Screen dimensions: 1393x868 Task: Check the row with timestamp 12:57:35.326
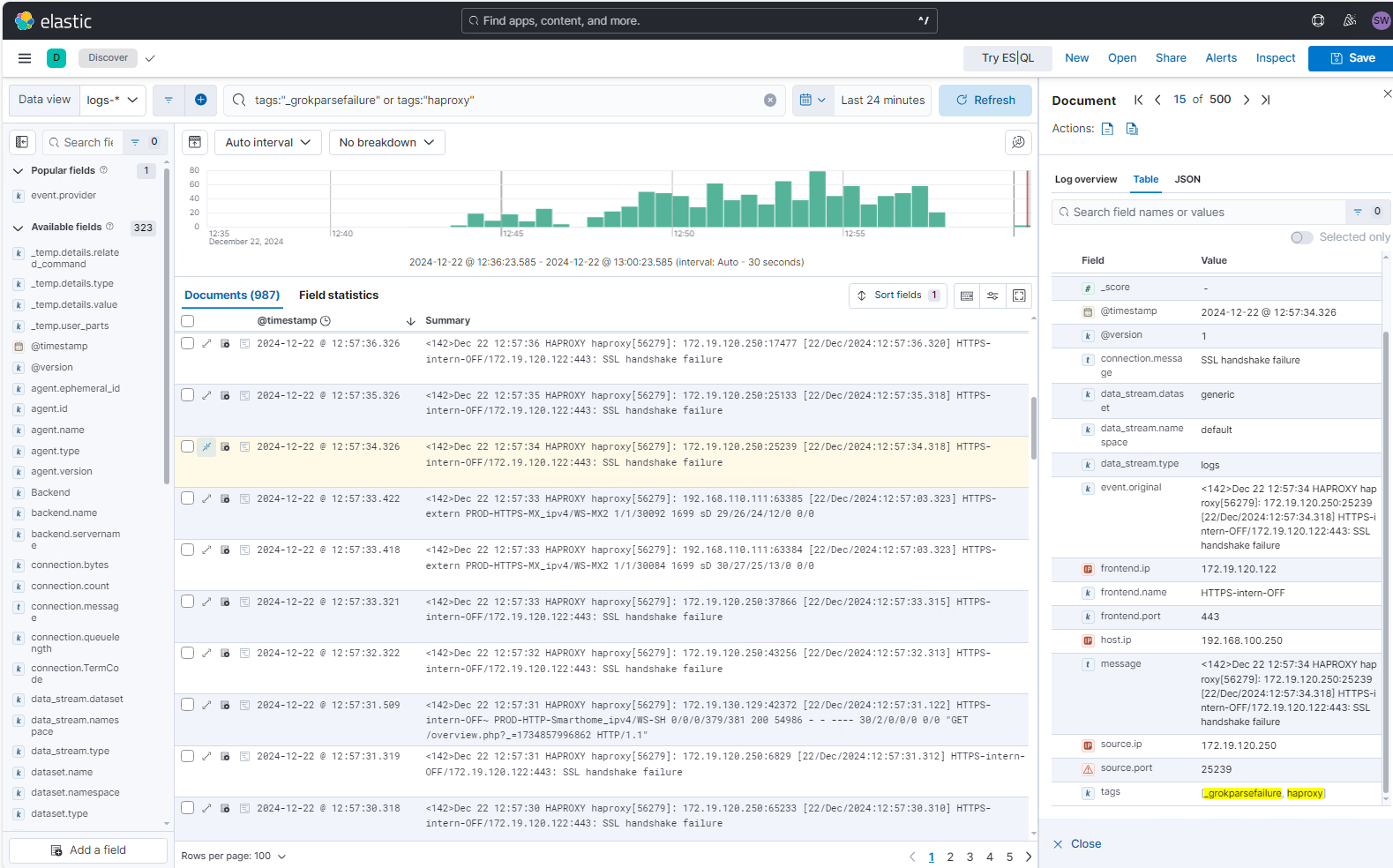pyautogui.click(x=187, y=395)
